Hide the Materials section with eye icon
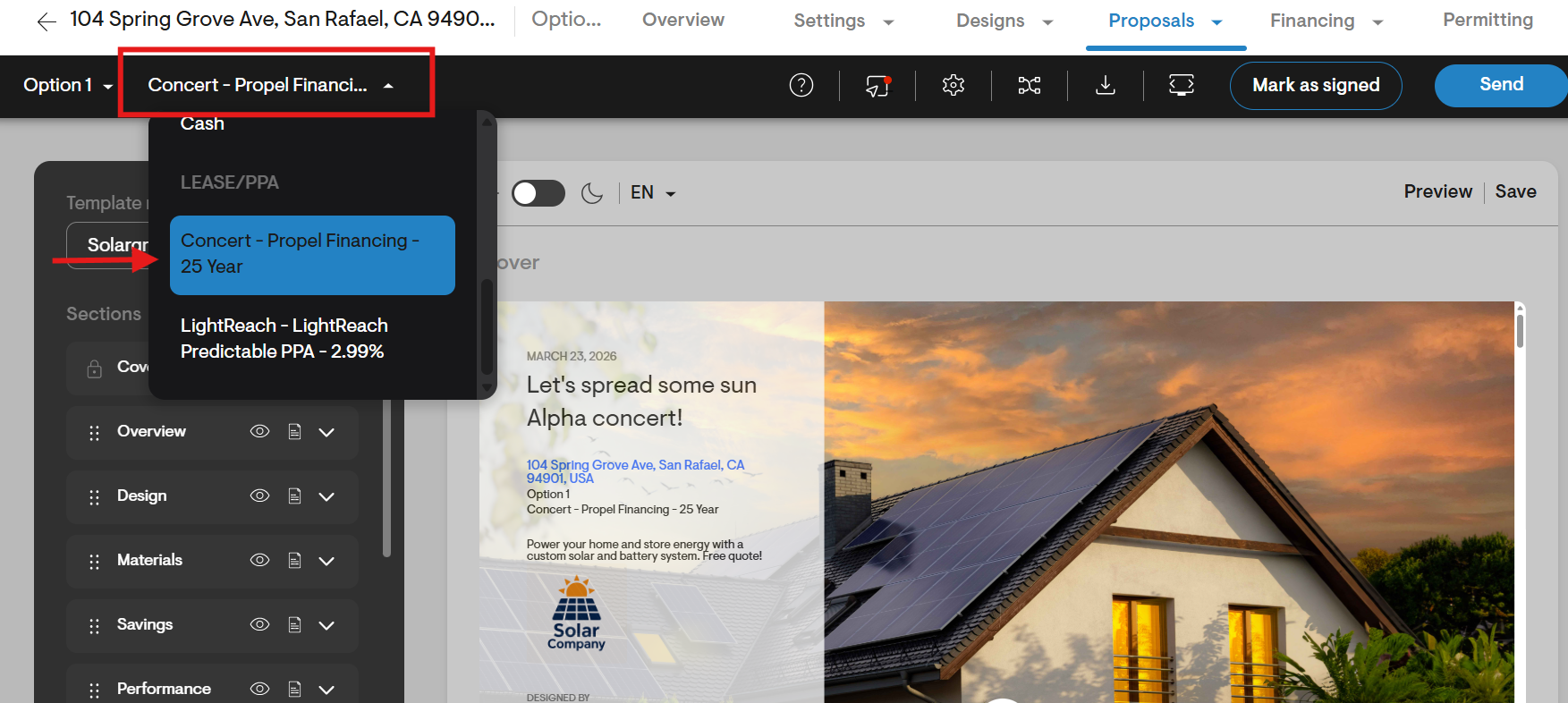The image size is (1568, 703). click(259, 560)
